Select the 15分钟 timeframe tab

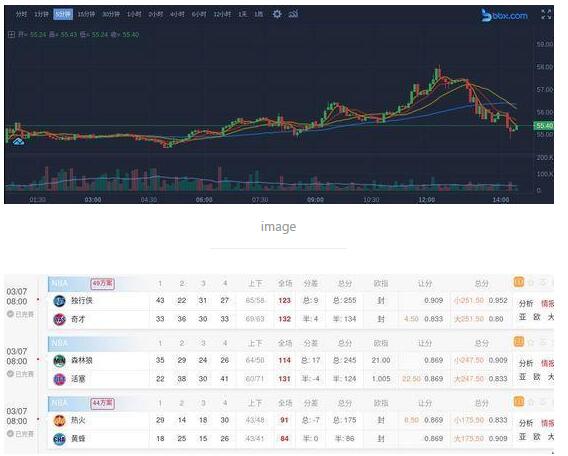[x=86, y=14]
